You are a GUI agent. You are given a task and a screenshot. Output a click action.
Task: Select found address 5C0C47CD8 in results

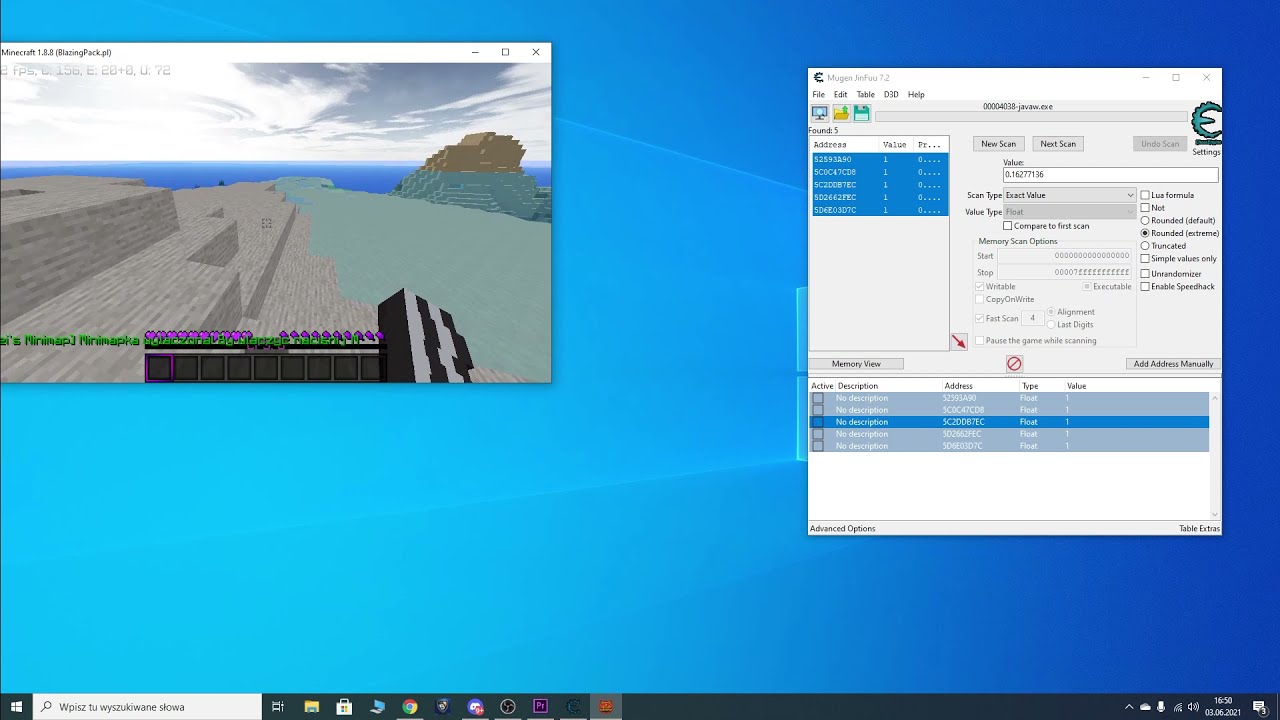879,172
